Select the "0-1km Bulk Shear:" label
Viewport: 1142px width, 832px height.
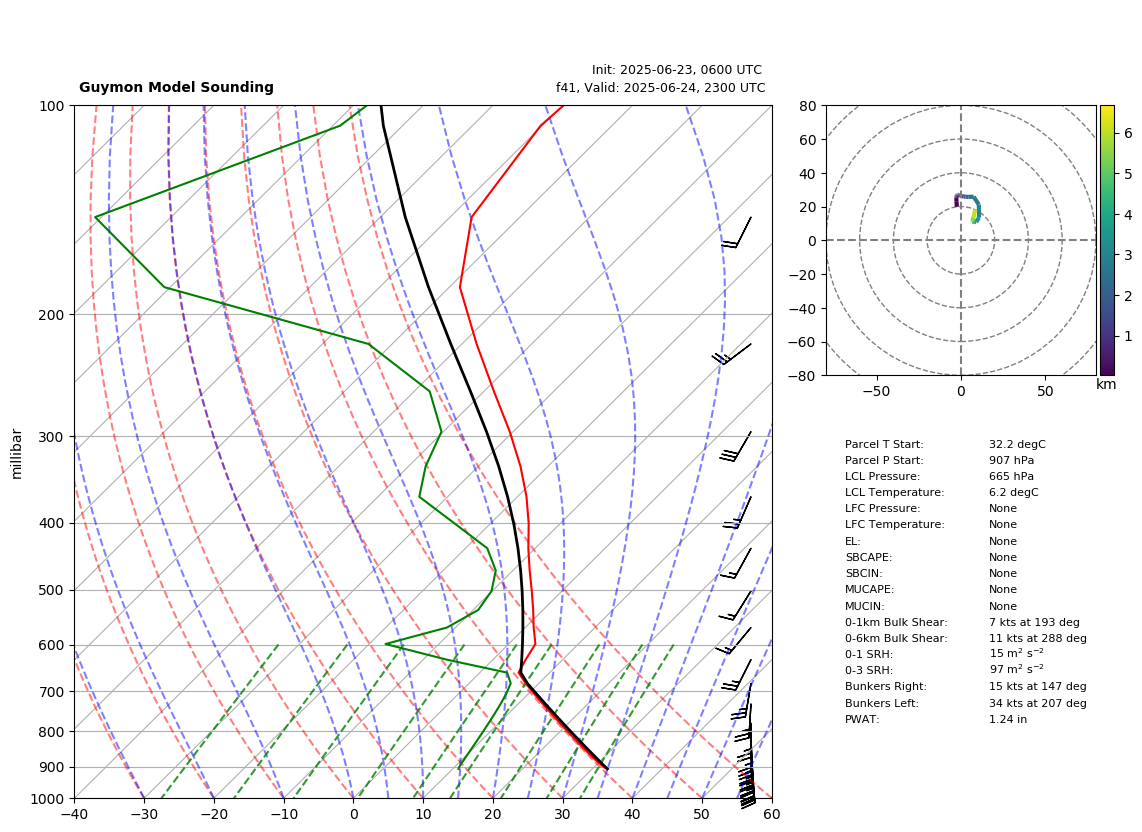click(896, 622)
